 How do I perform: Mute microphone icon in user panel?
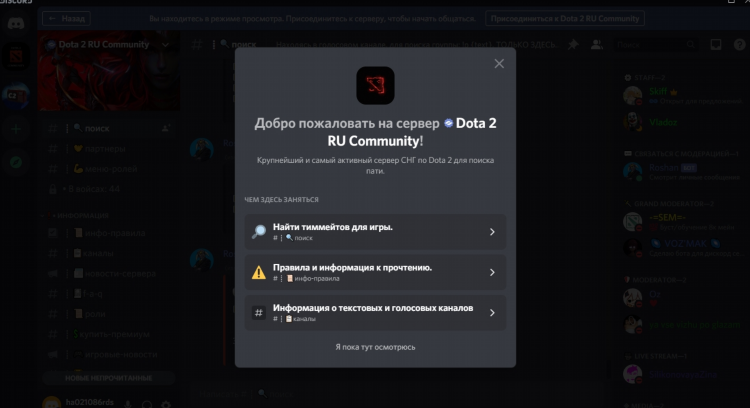(x=128, y=404)
